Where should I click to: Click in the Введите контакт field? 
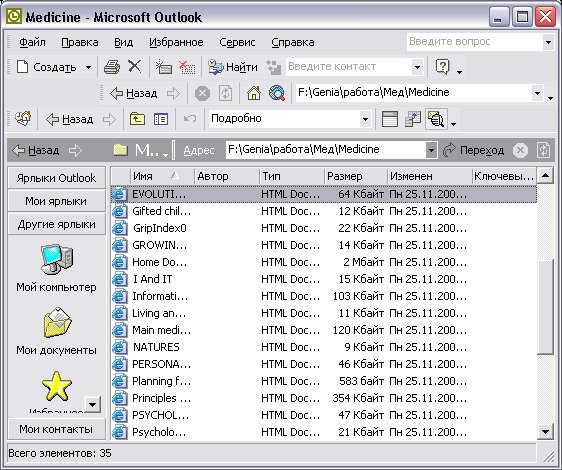coord(349,67)
